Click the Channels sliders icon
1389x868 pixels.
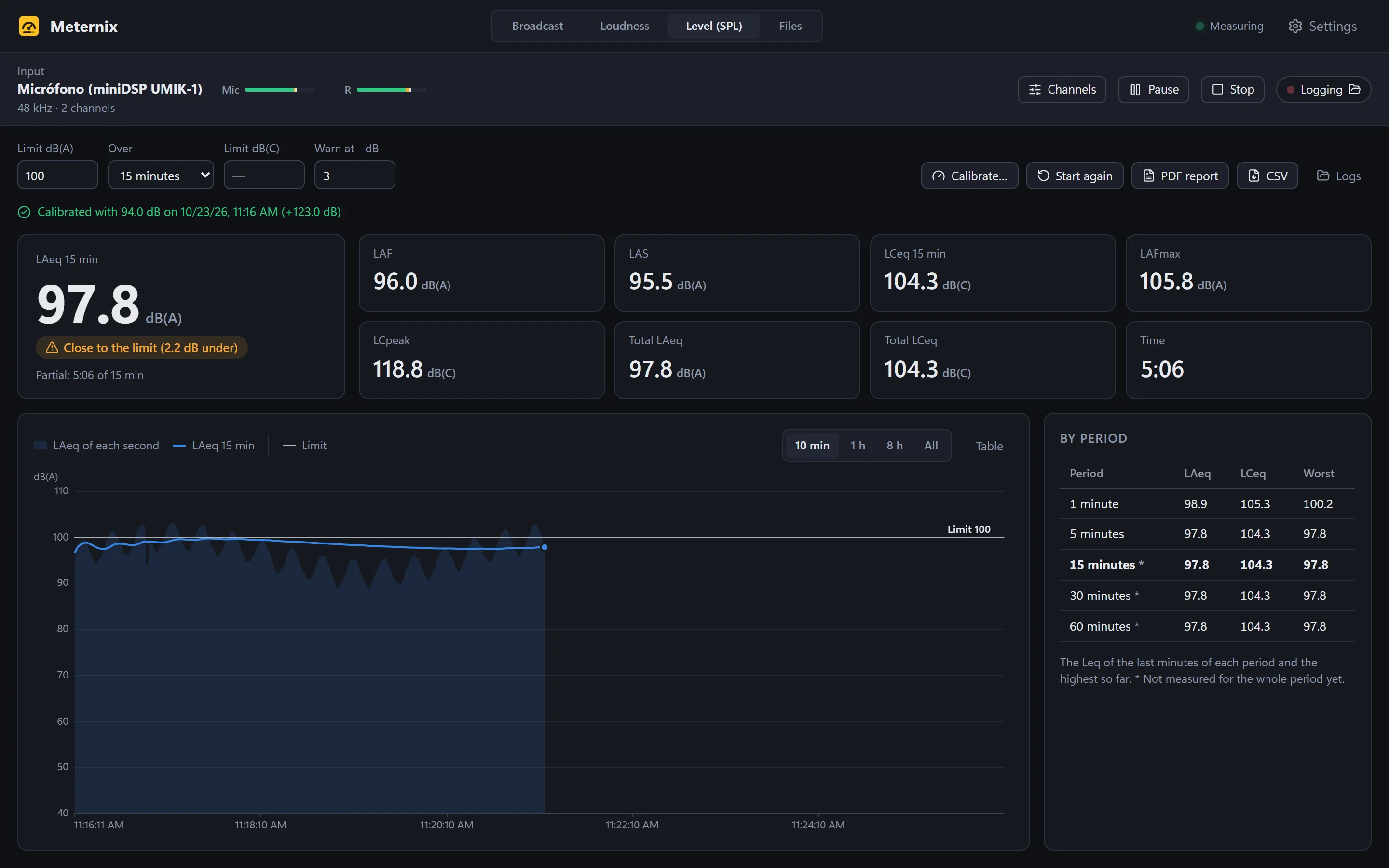pos(1035,90)
